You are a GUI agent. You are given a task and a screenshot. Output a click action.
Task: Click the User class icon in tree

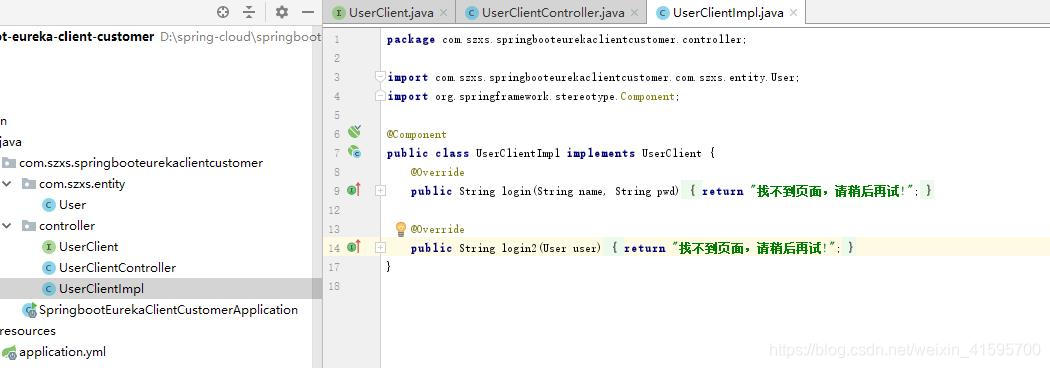[x=48, y=205]
